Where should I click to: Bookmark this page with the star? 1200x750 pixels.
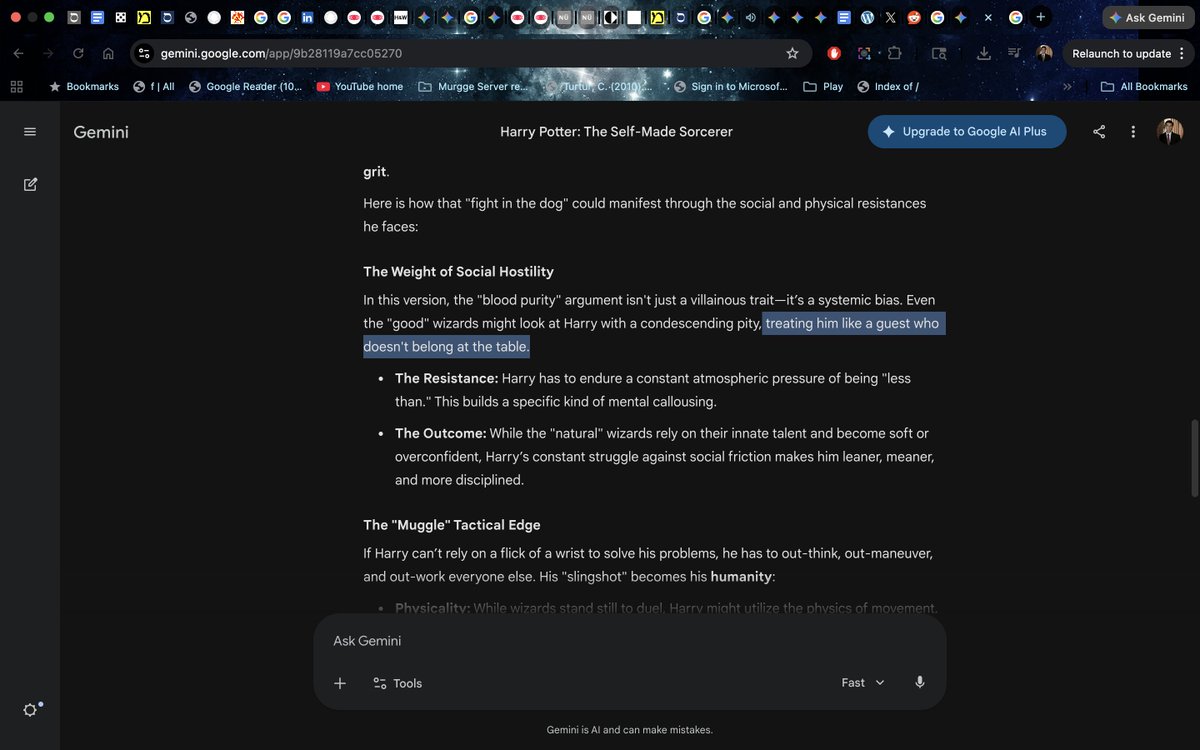[x=792, y=53]
